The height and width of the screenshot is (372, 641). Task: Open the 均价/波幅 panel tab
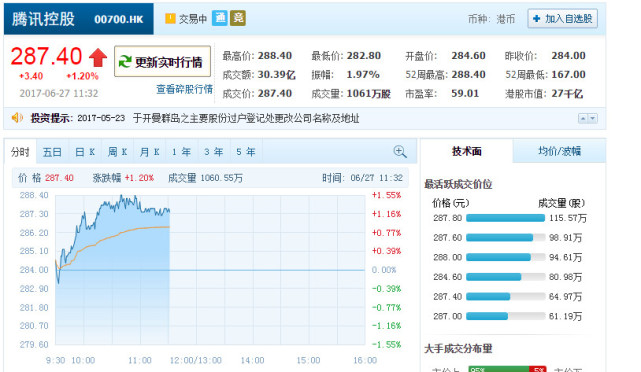(x=559, y=151)
